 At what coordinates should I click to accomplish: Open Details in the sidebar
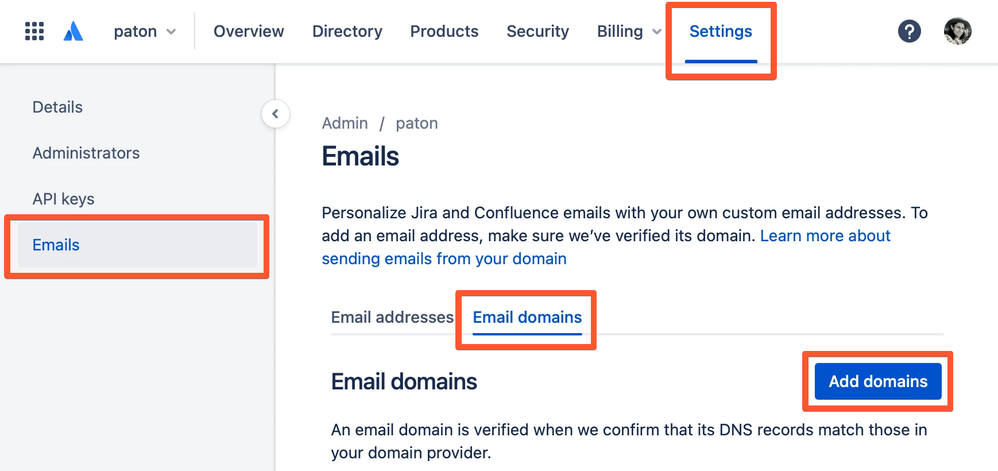[x=57, y=107]
